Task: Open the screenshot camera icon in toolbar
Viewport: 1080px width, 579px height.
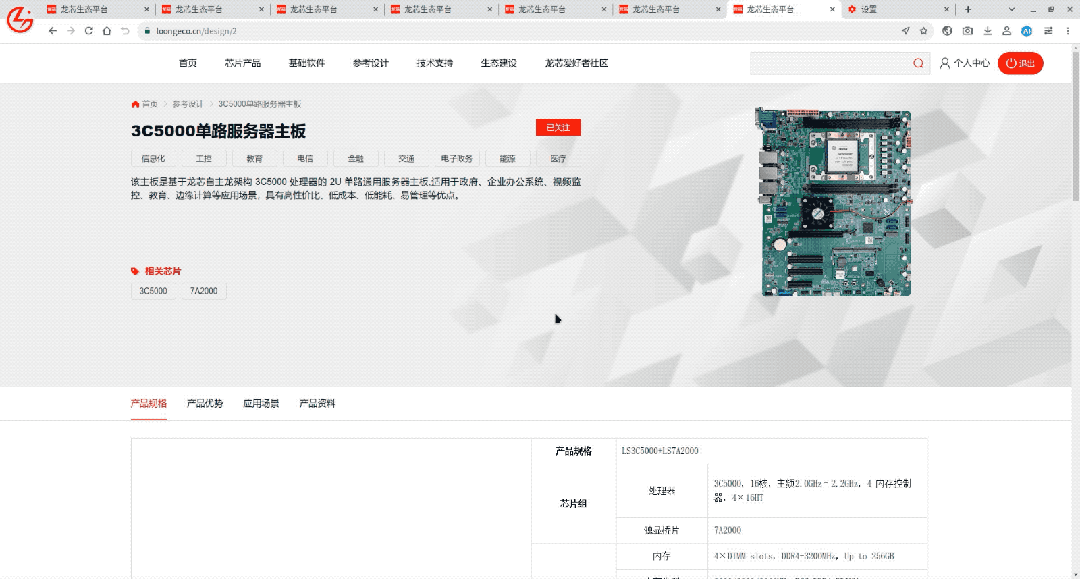Action: click(967, 31)
